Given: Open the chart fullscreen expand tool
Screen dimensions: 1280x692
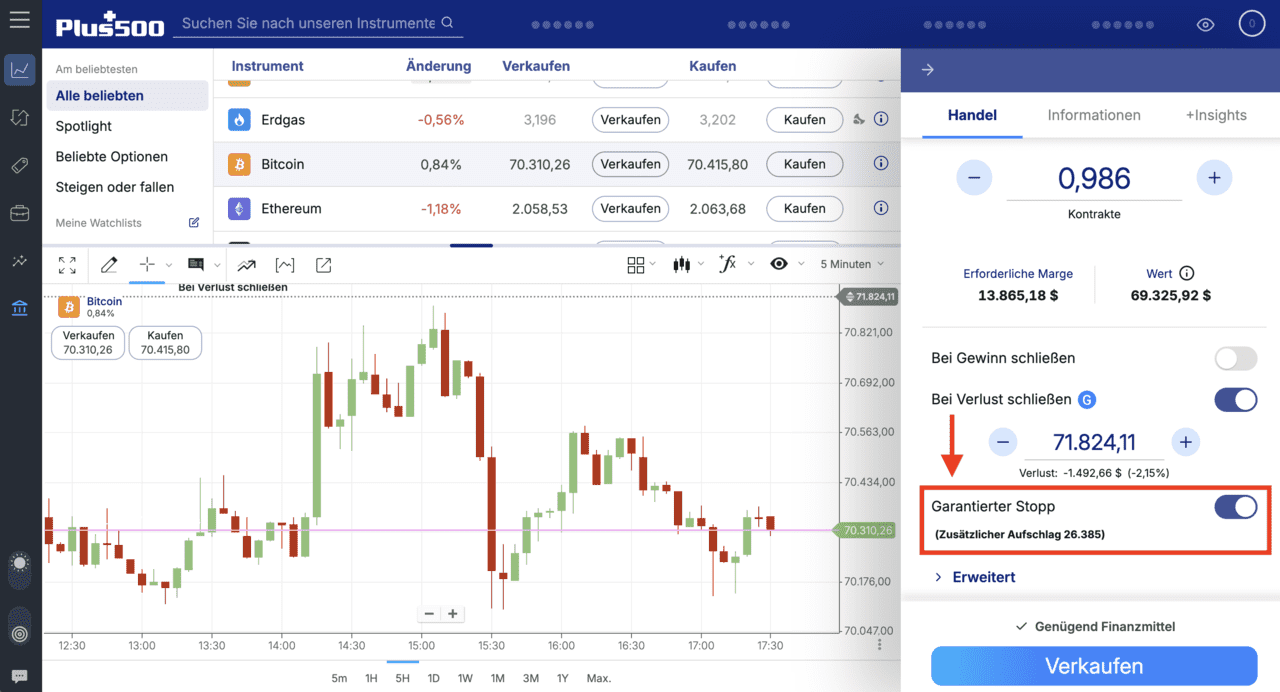Looking at the screenshot, I should 67,264.
